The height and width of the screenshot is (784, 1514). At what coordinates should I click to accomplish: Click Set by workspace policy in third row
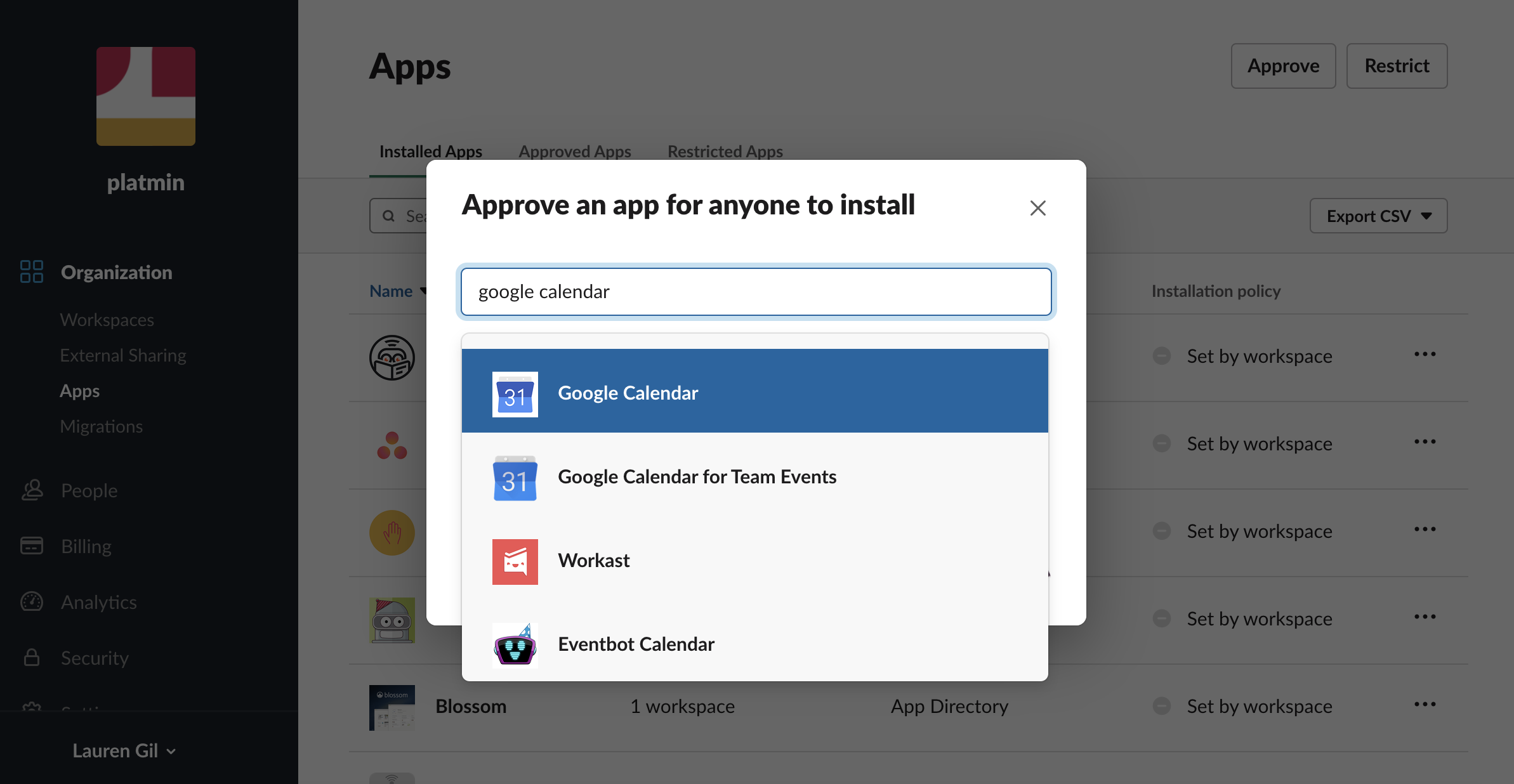pos(1260,532)
